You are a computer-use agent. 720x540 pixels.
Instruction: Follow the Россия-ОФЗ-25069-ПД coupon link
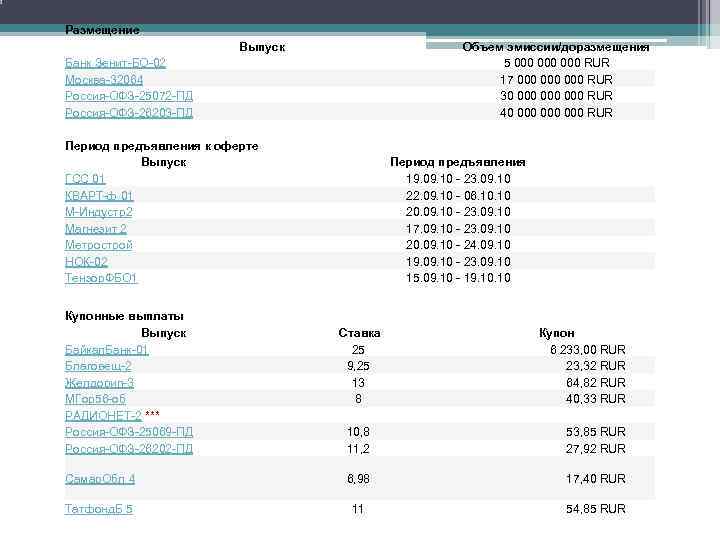(x=129, y=432)
